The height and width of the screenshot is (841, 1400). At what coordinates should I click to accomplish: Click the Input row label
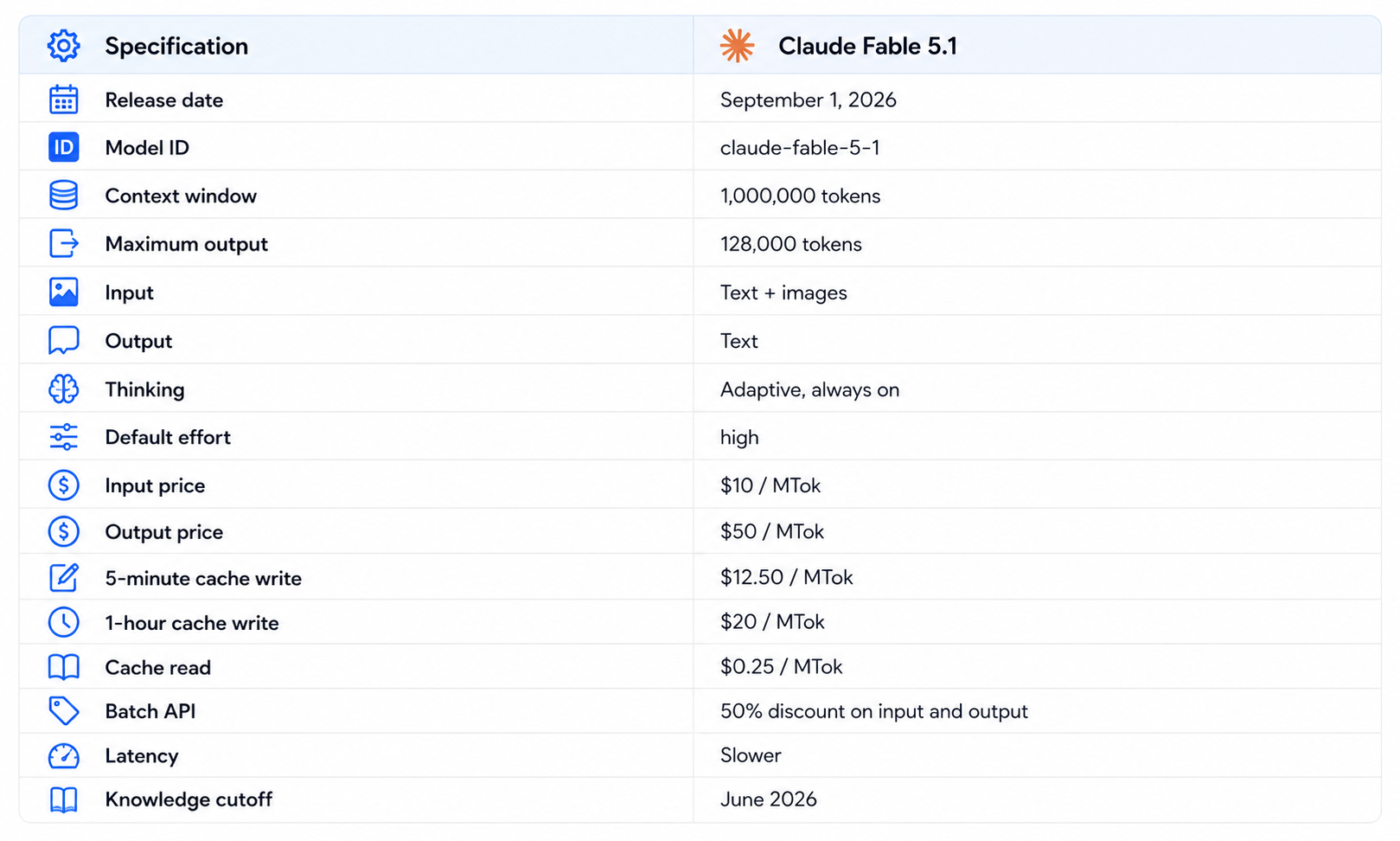(129, 293)
